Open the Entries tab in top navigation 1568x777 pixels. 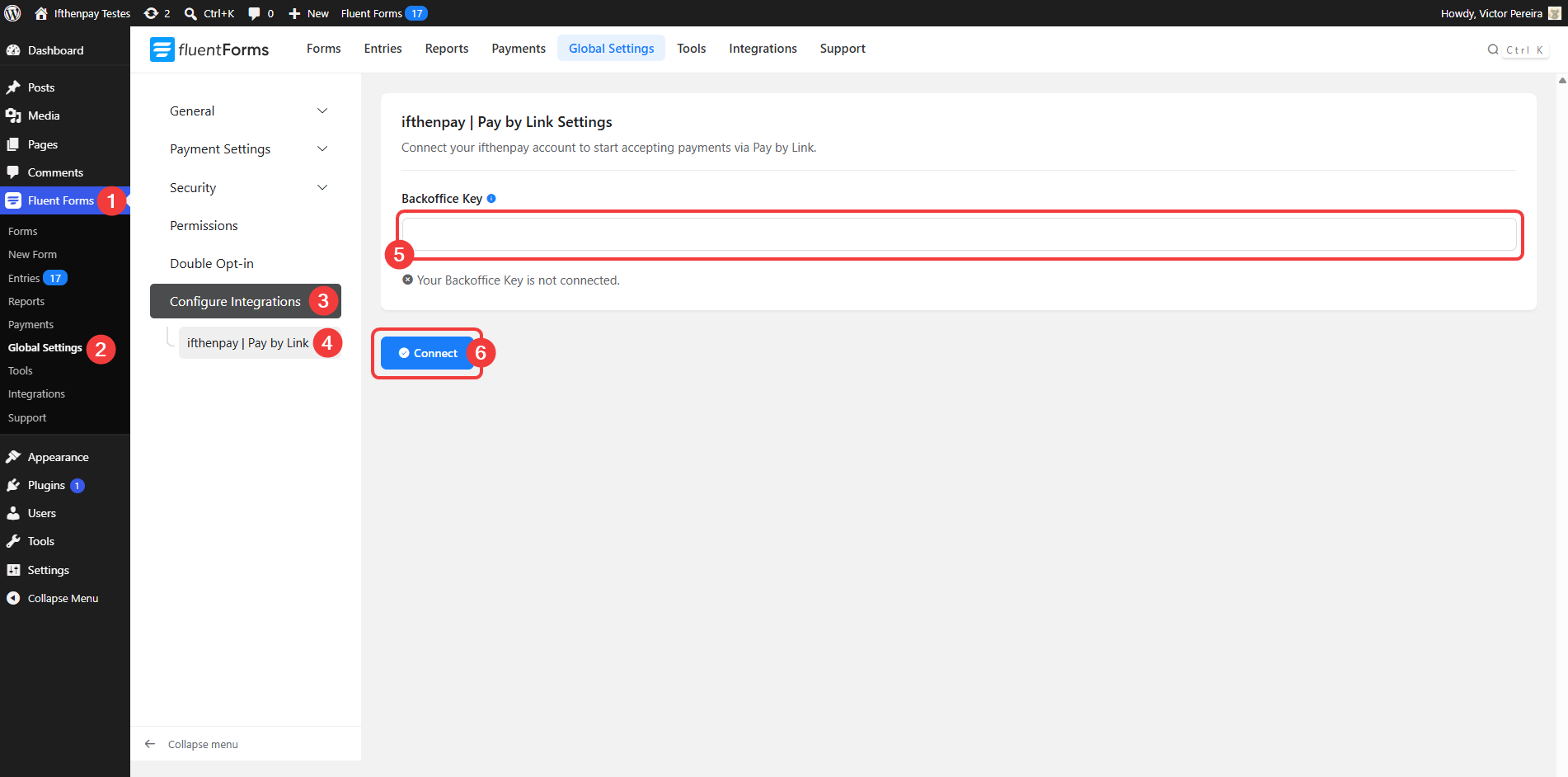click(x=383, y=49)
